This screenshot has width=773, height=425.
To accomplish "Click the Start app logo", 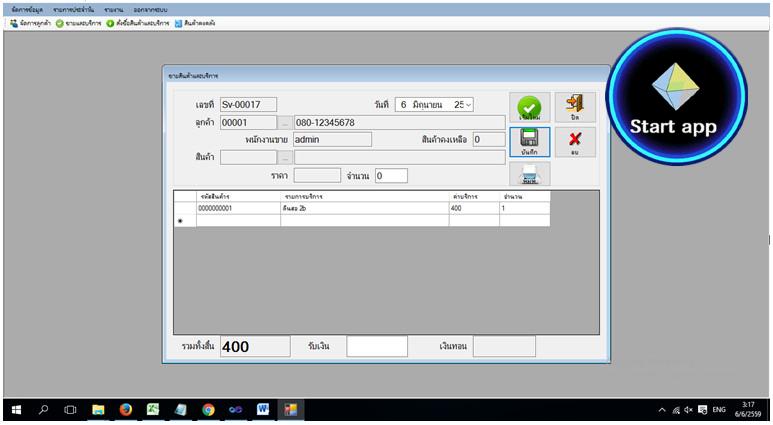I will 672,94.
